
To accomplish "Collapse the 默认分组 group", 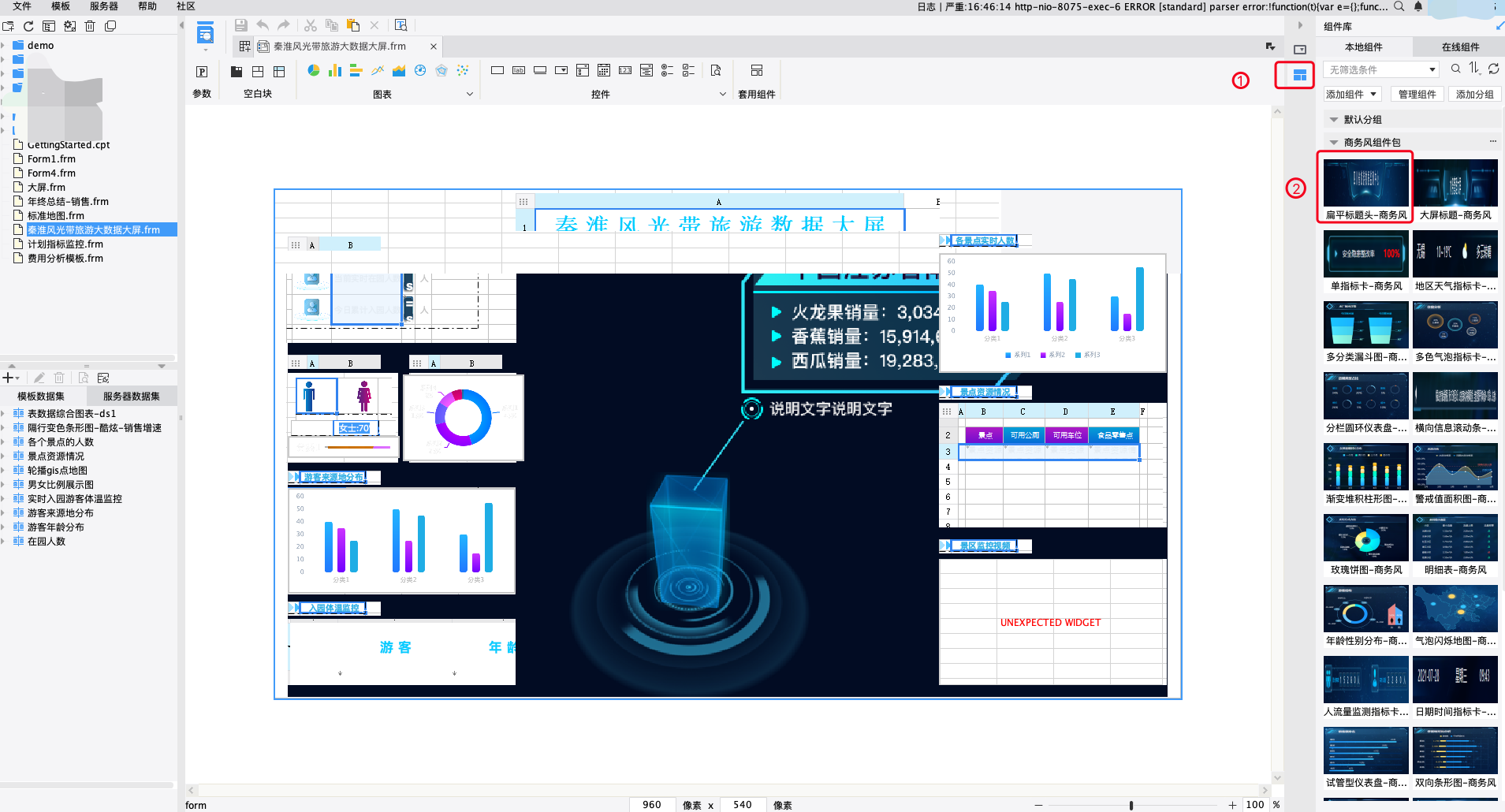I will [x=1334, y=120].
